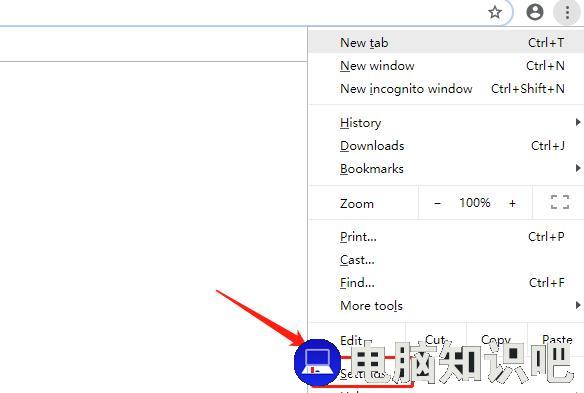The width and height of the screenshot is (584, 393).
Task: Open the user profile avatar icon
Action: (x=534, y=12)
